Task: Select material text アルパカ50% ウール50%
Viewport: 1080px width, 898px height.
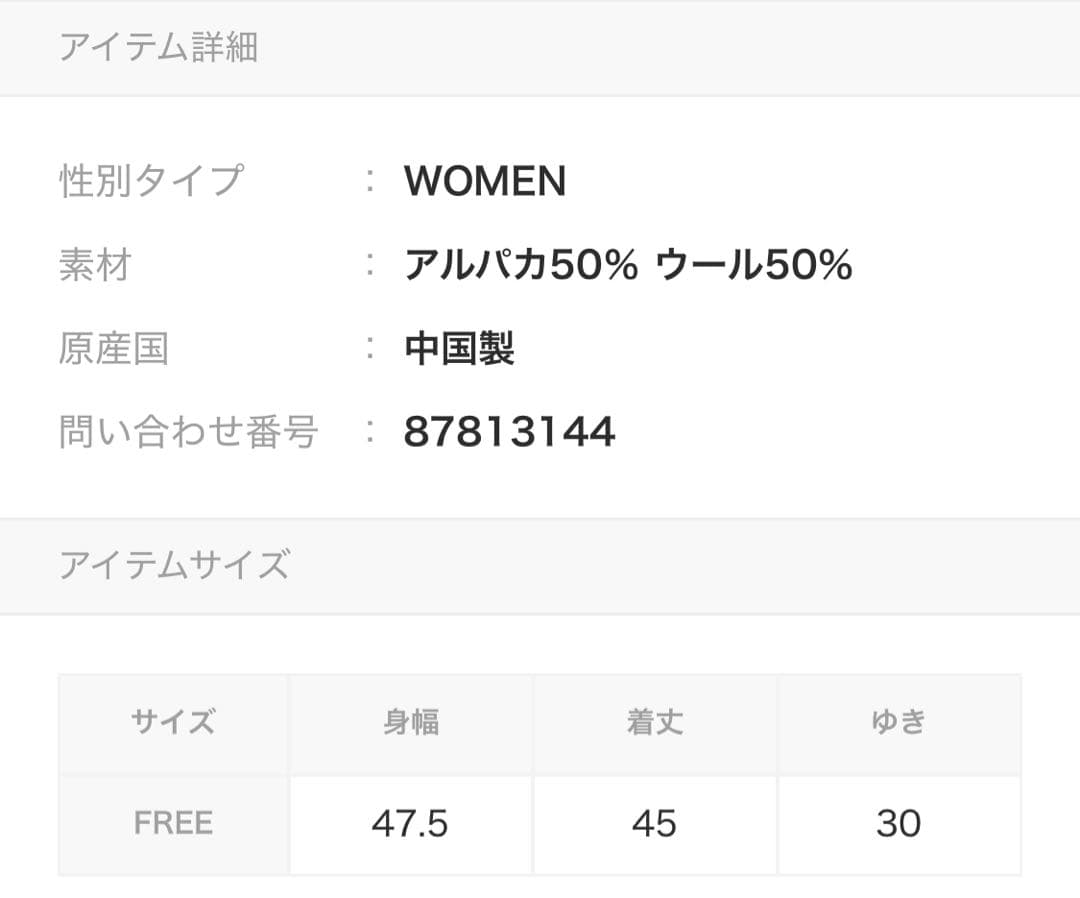Action: tap(628, 265)
